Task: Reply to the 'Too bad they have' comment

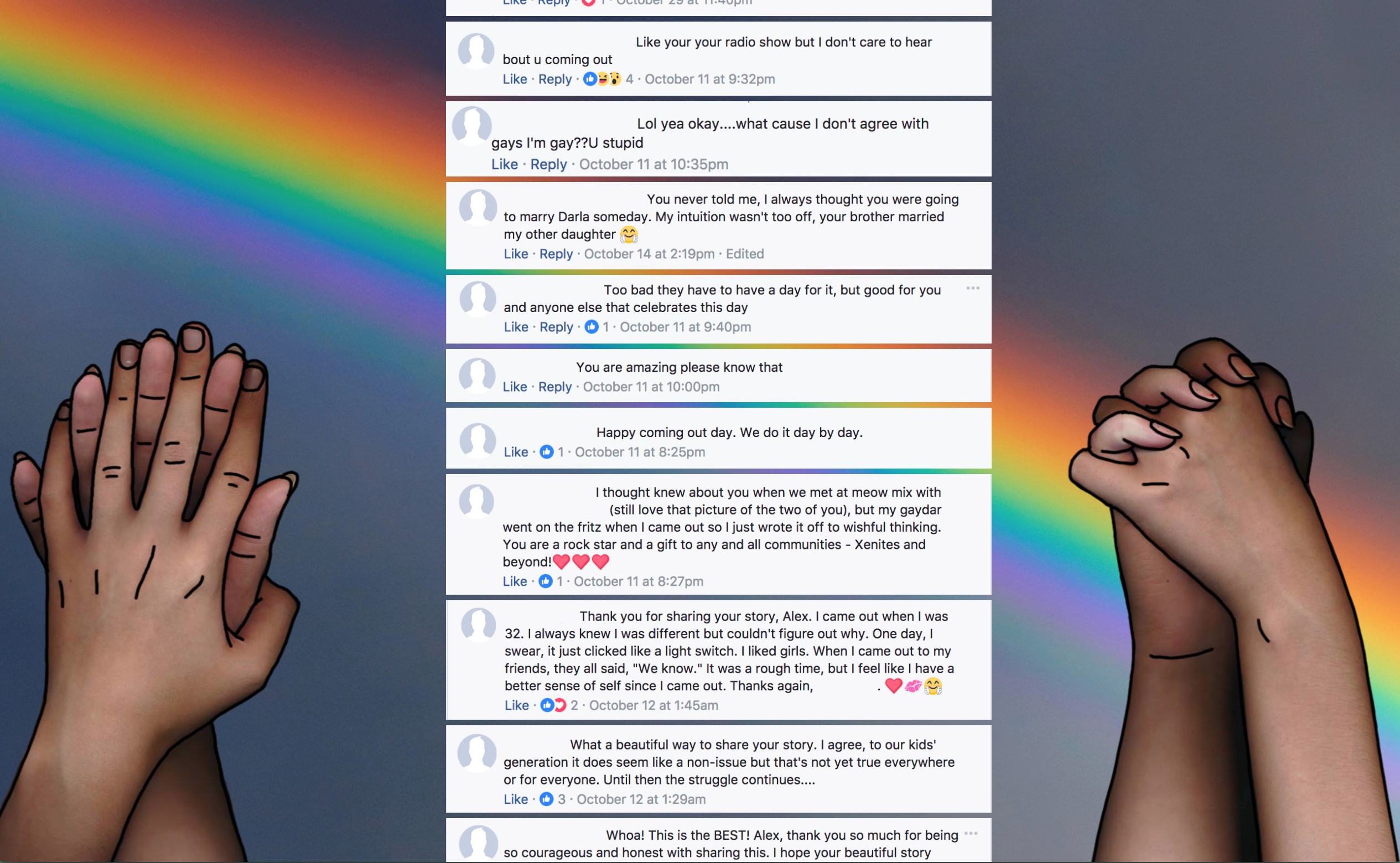Action: click(556, 327)
